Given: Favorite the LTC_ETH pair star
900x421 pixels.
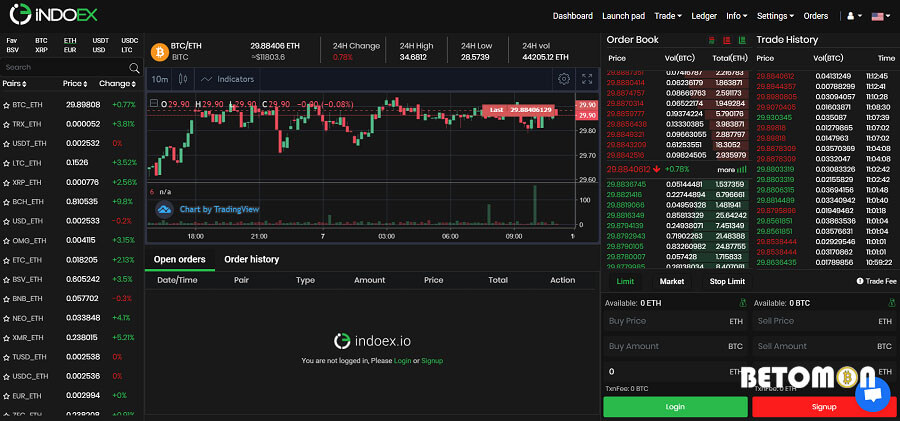Looking at the screenshot, I should pyautogui.click(x=6, y=164).
